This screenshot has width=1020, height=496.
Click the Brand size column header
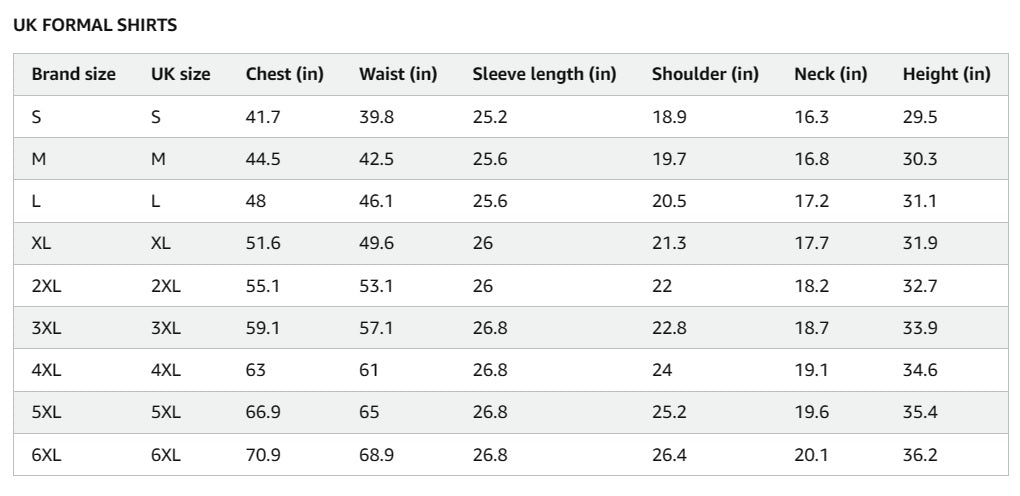point(73,74)
